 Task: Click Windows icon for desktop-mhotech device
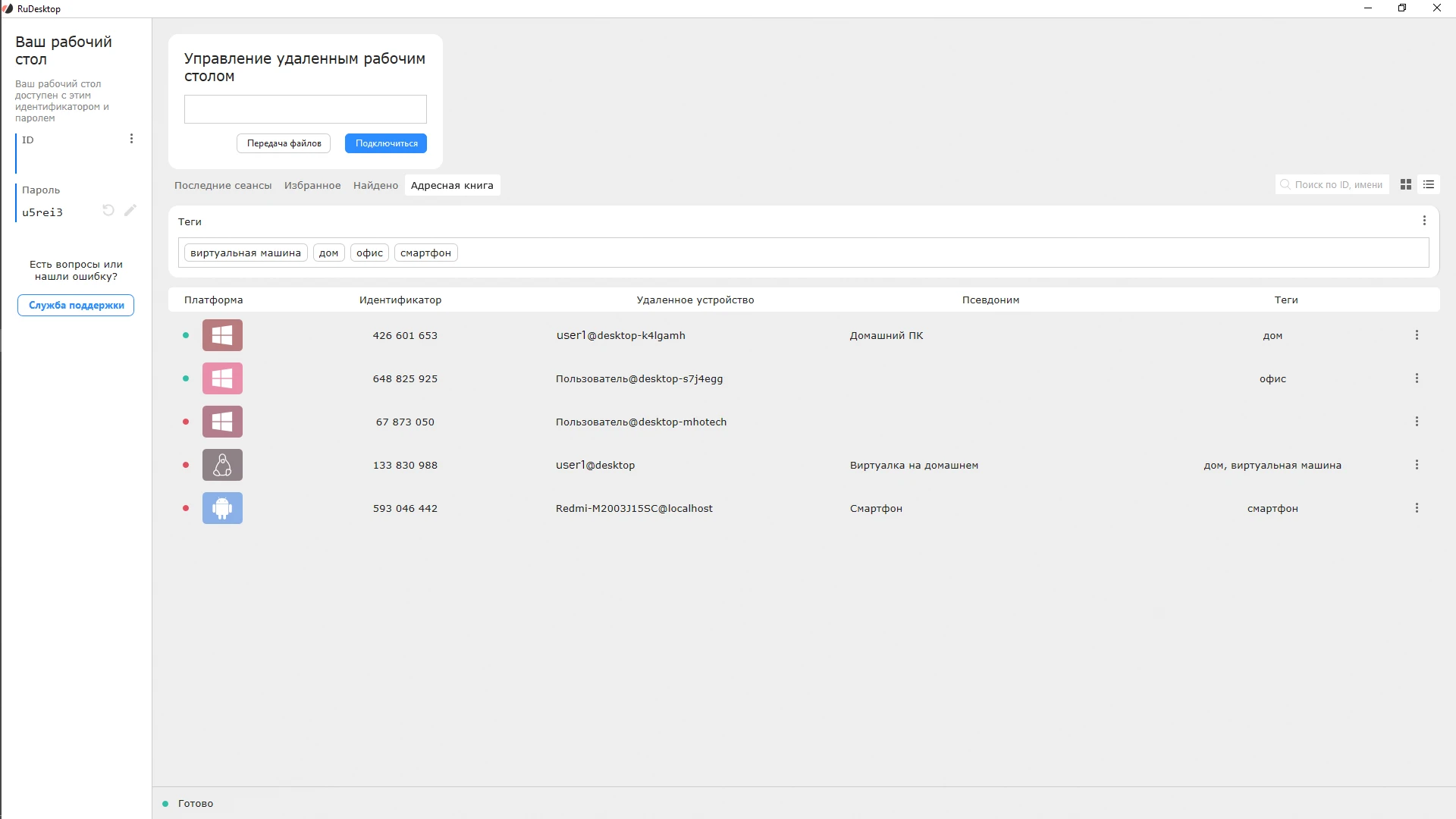point(222,422)
